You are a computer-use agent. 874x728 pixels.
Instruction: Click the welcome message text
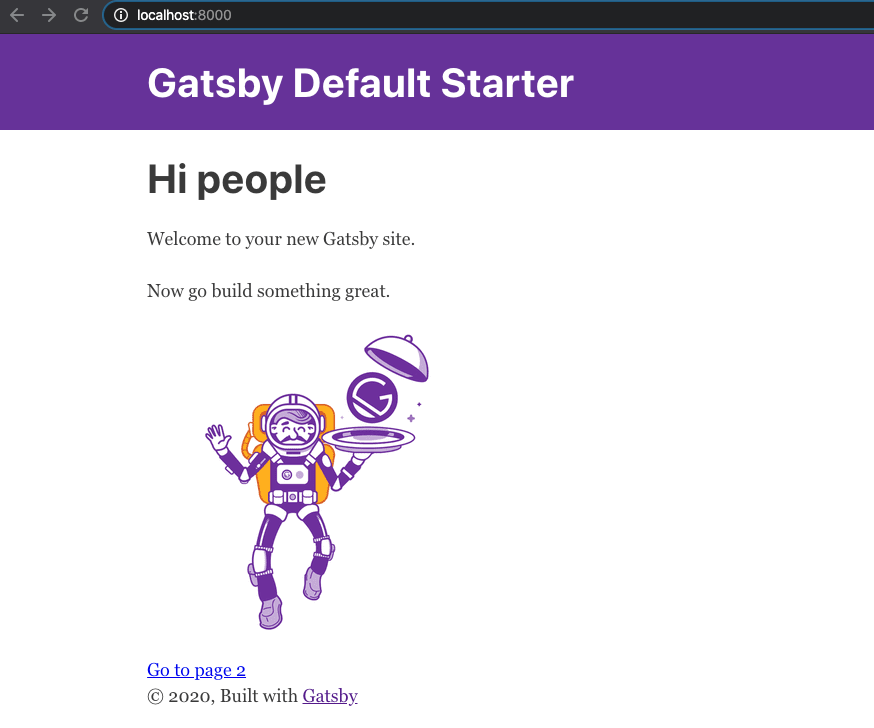pyautogui.click(x=282, y=239)
